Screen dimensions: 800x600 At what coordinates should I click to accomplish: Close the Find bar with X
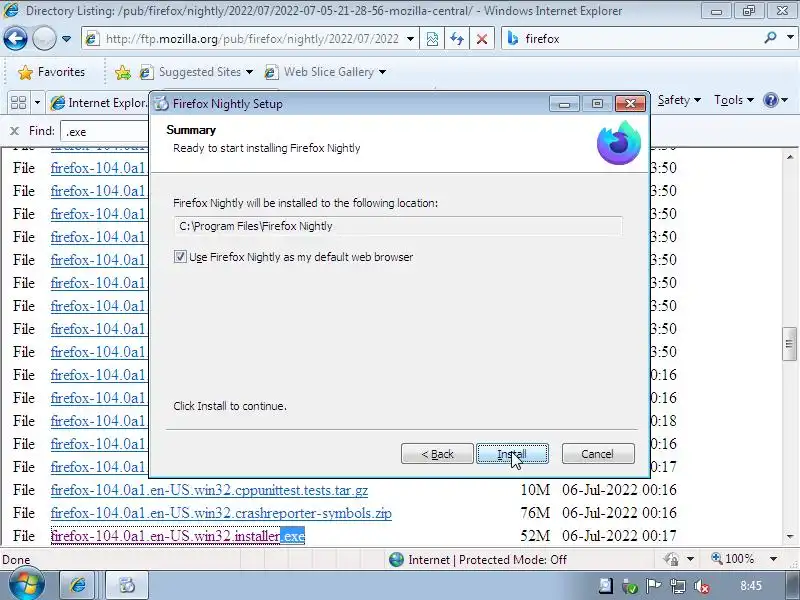[x=14, y=131]
